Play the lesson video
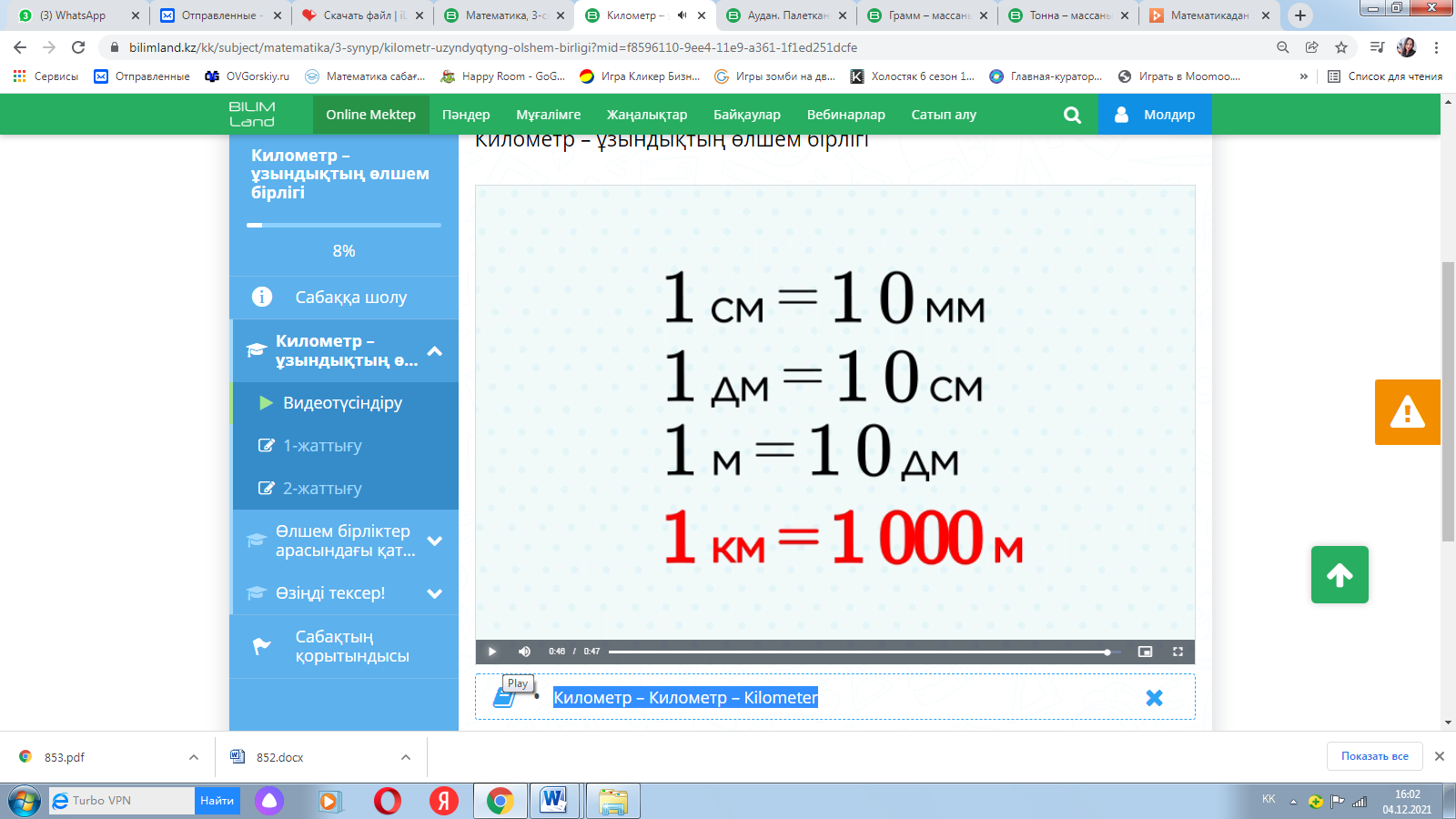The width and height of the screenshot is (1456, 819). tap(492, 652)
